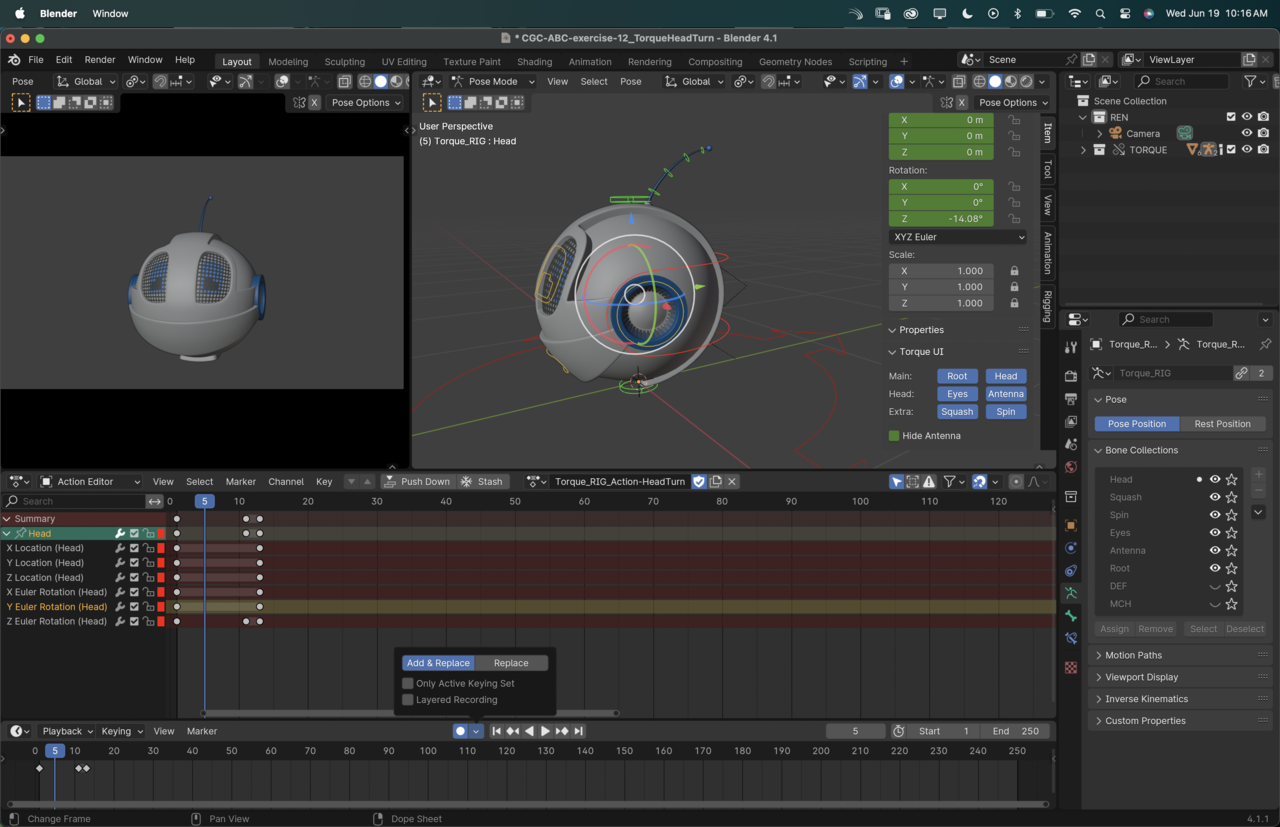Expand the Motion Paths panel
The width and height of the screenshot is (1280, 827).
coord(1133,655)
